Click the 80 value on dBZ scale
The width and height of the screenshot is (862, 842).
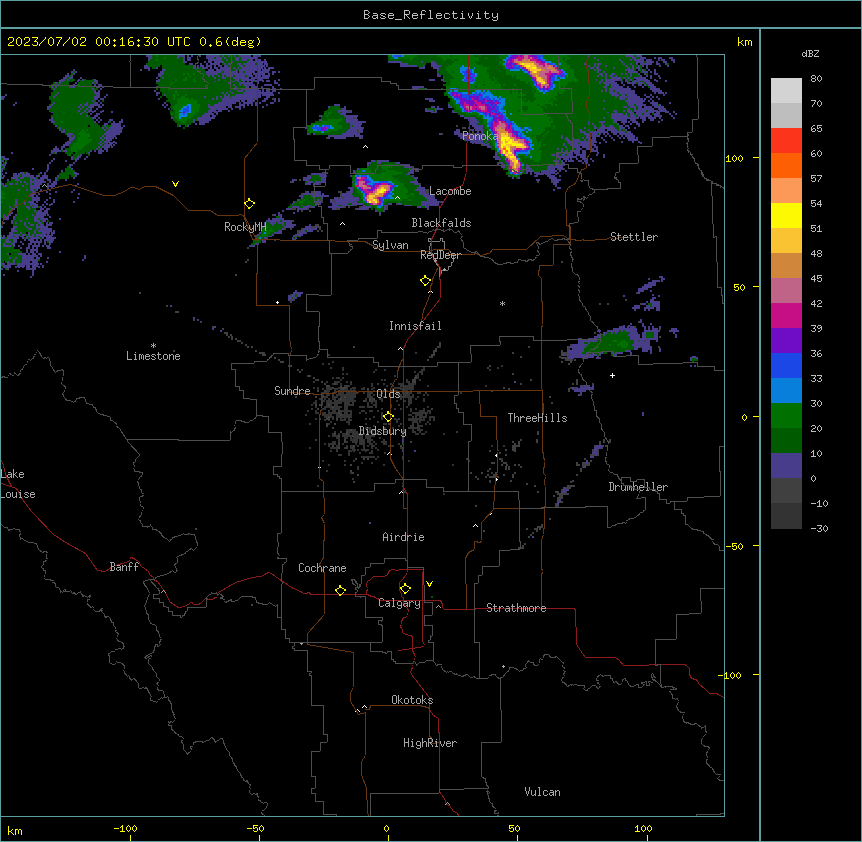816,79
